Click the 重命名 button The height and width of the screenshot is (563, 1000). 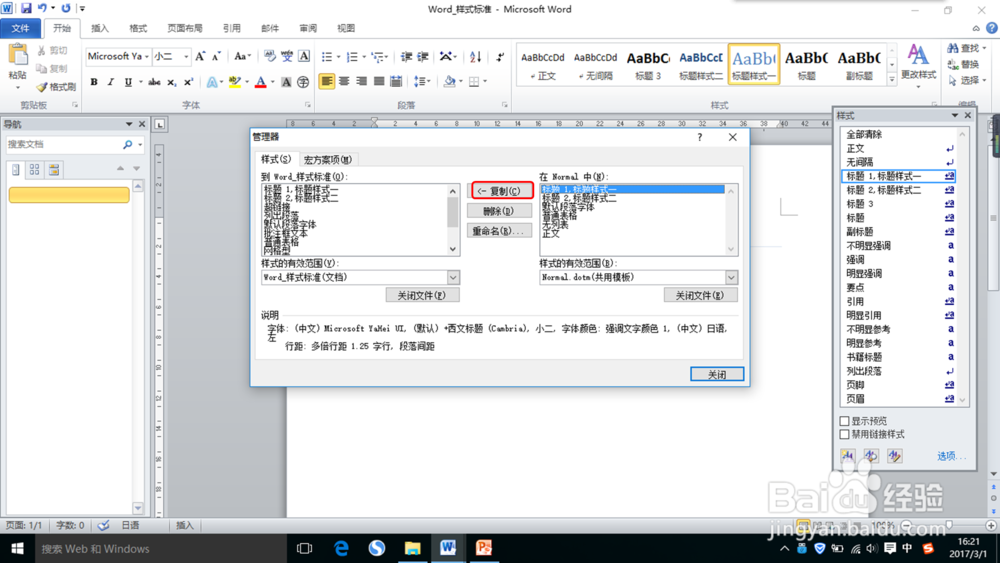(x=499, y=231)
